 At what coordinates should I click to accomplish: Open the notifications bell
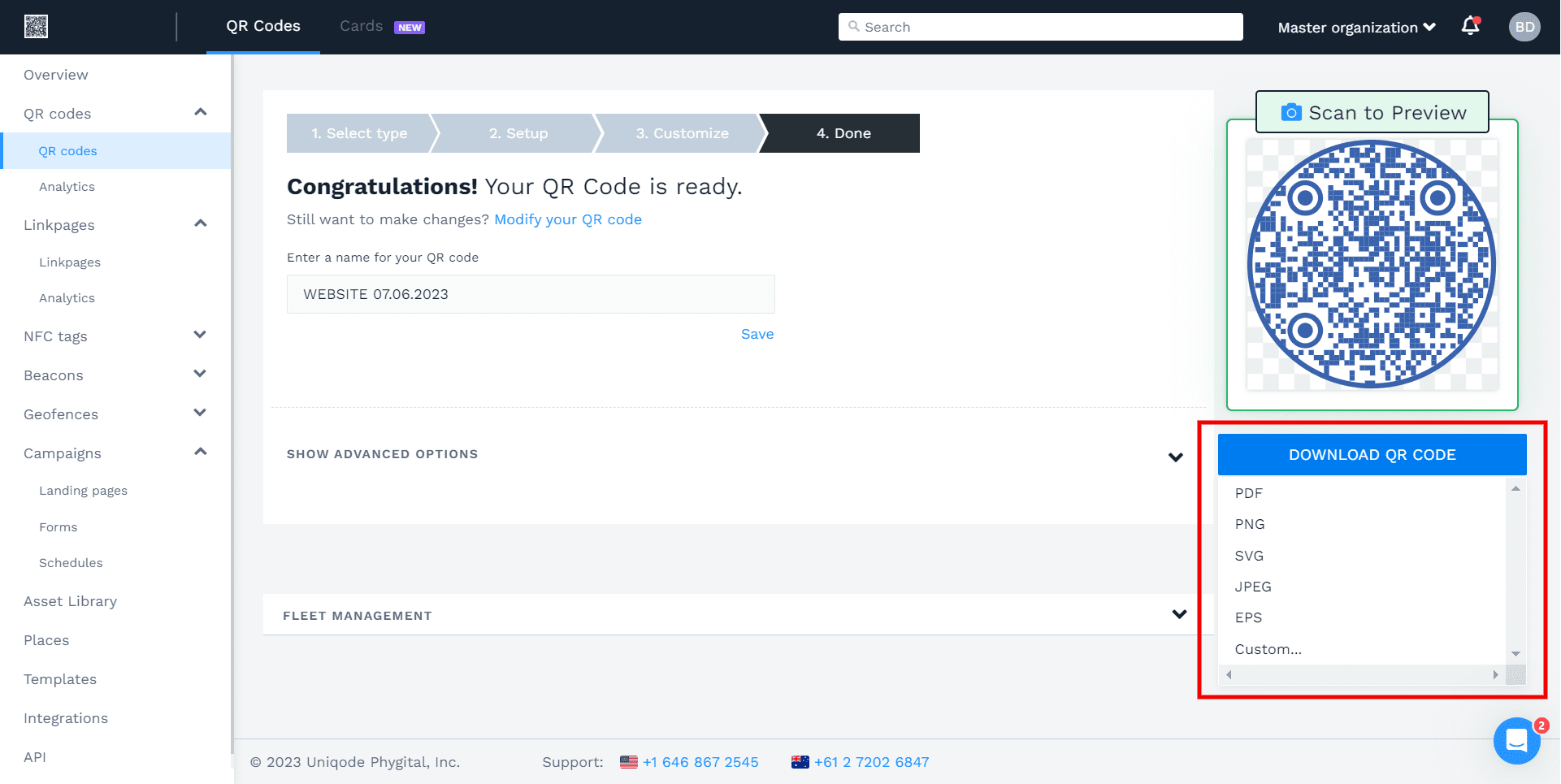pyautogui.click(x=1471, y=27)
